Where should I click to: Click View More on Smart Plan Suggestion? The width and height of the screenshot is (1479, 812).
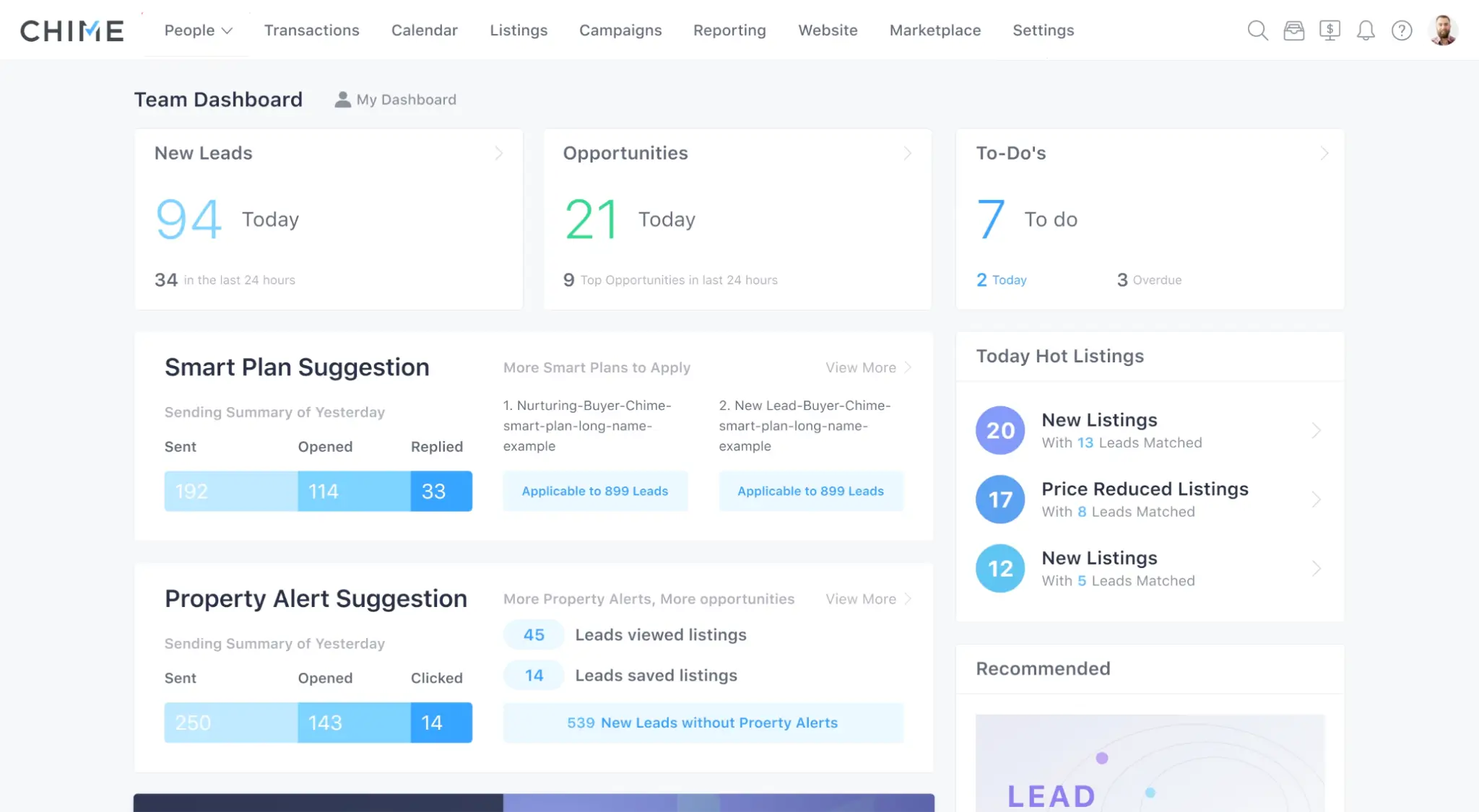(x=860, y=367)
